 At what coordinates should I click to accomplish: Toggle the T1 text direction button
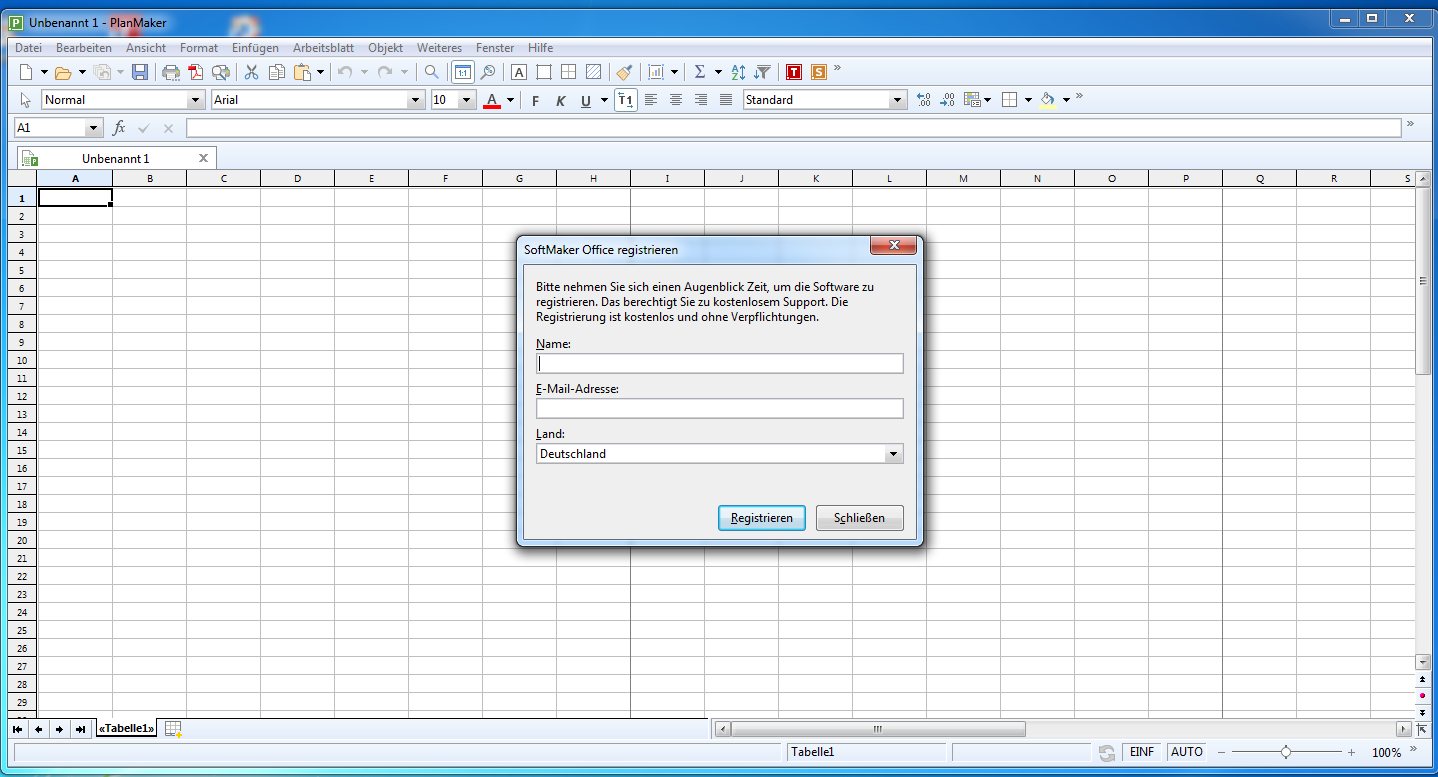tap(626, 100)
